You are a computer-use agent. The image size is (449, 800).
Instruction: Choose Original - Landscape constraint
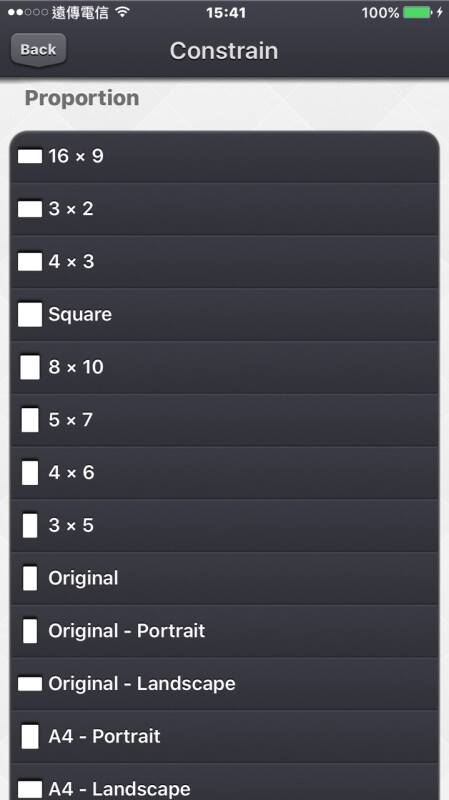pos(224,684)
